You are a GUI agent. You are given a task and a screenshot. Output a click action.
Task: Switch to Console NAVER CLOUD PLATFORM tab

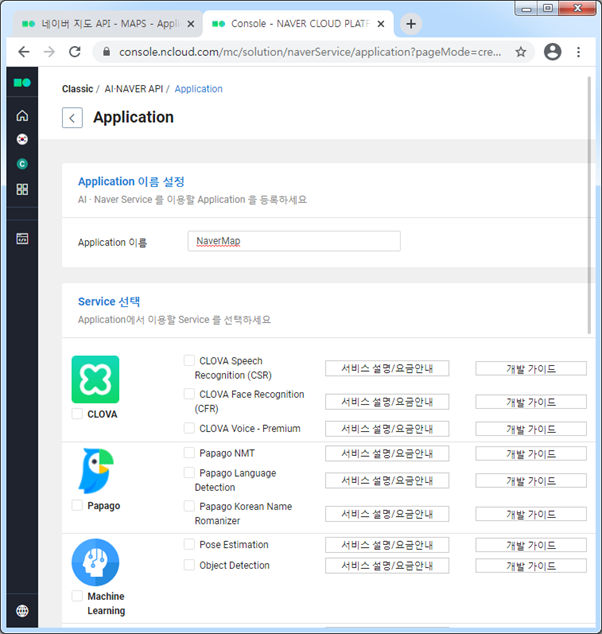(x=298, y=24)
